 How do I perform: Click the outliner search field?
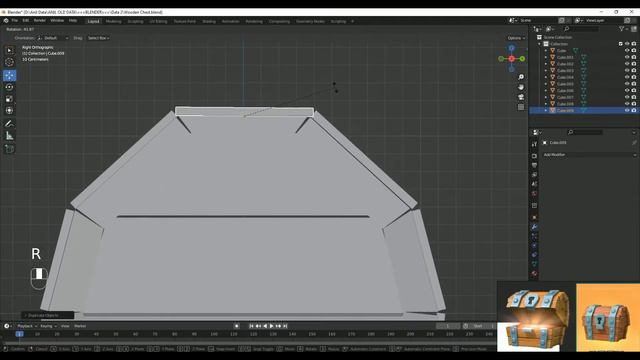coord(581,29)
